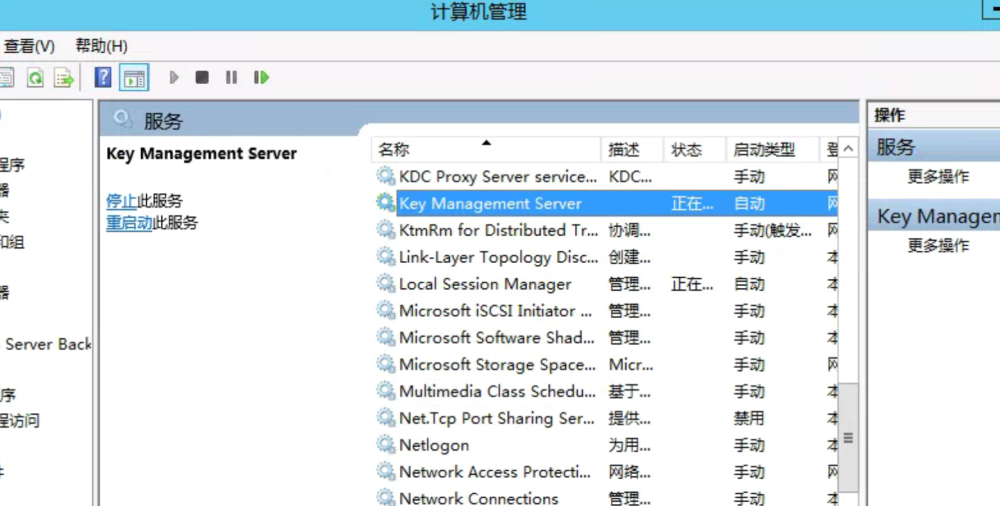Click Micr... description of Storage Space row
The height and width of the screenshot is (506, 1000).
coord(630,364)
